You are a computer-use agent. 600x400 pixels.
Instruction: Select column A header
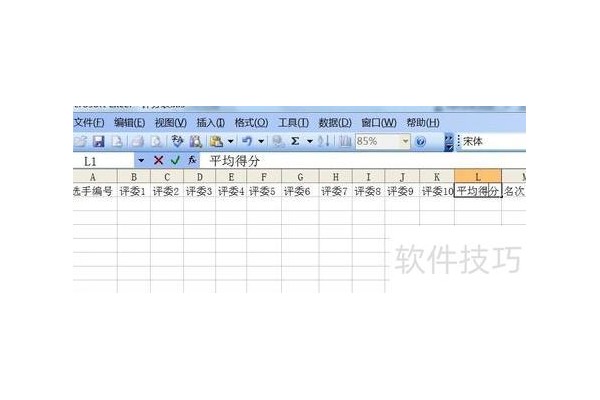(x=93, y=177)
